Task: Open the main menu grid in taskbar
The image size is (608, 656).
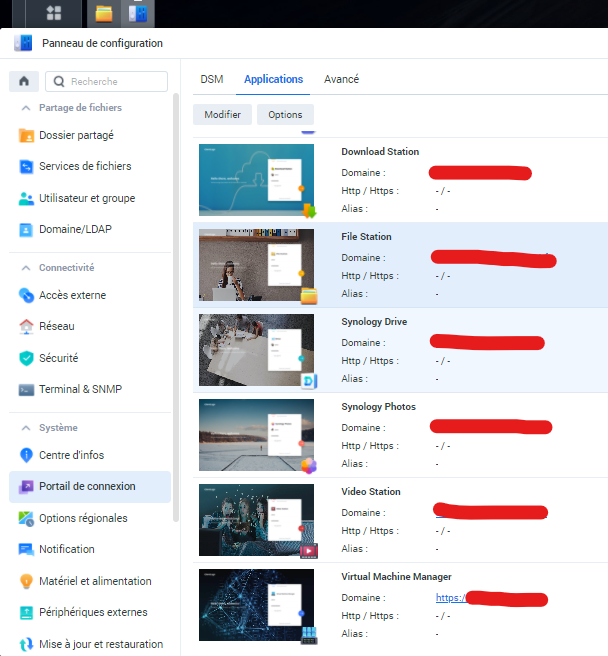Action: point(55,13)
